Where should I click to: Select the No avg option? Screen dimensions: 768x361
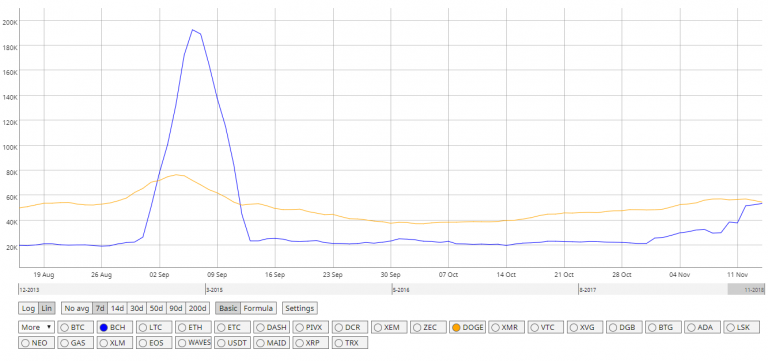tap(77, 309)
